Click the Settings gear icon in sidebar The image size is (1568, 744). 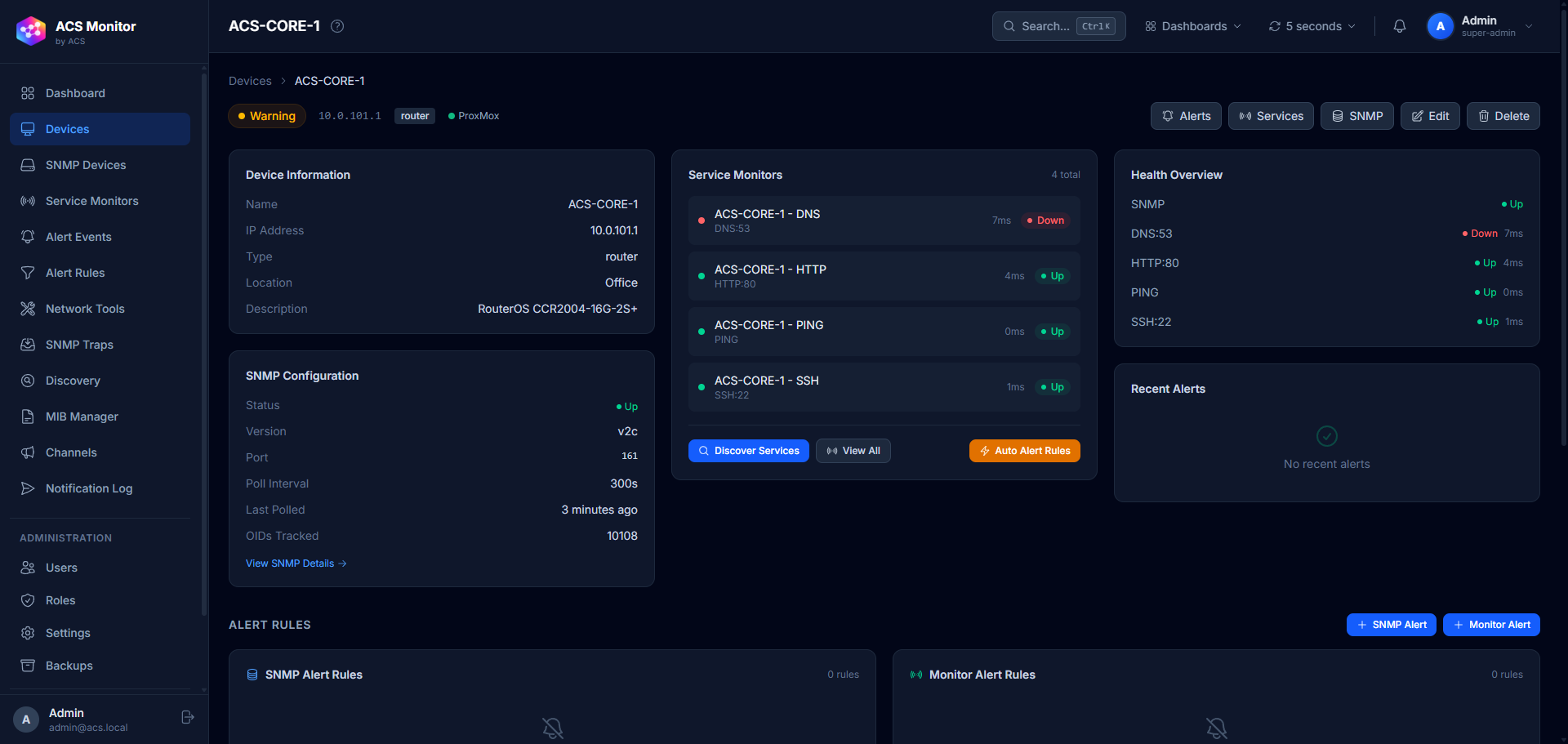pos(28,633)
